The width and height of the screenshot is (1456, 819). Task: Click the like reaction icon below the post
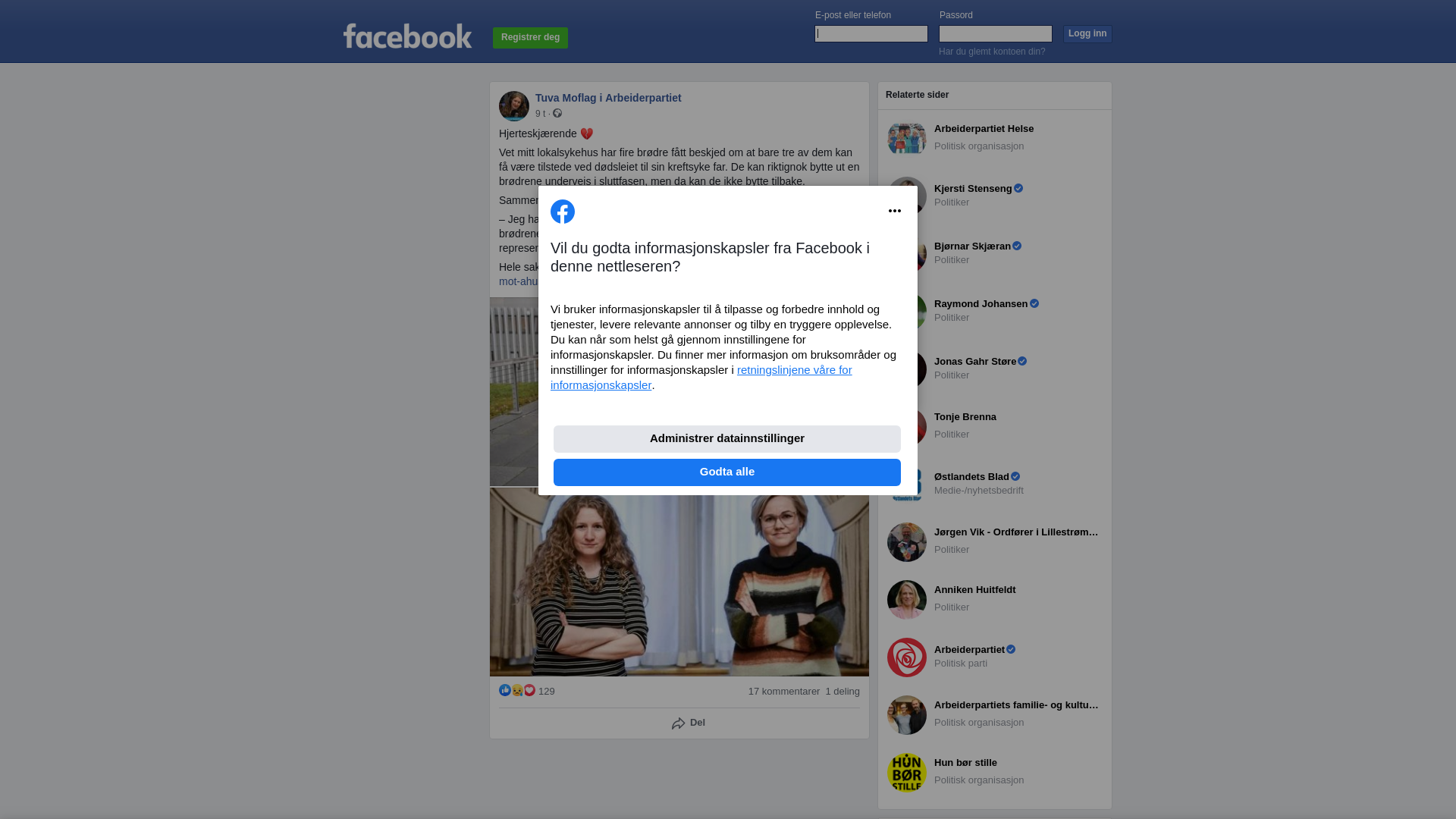(x=505, y=690)
